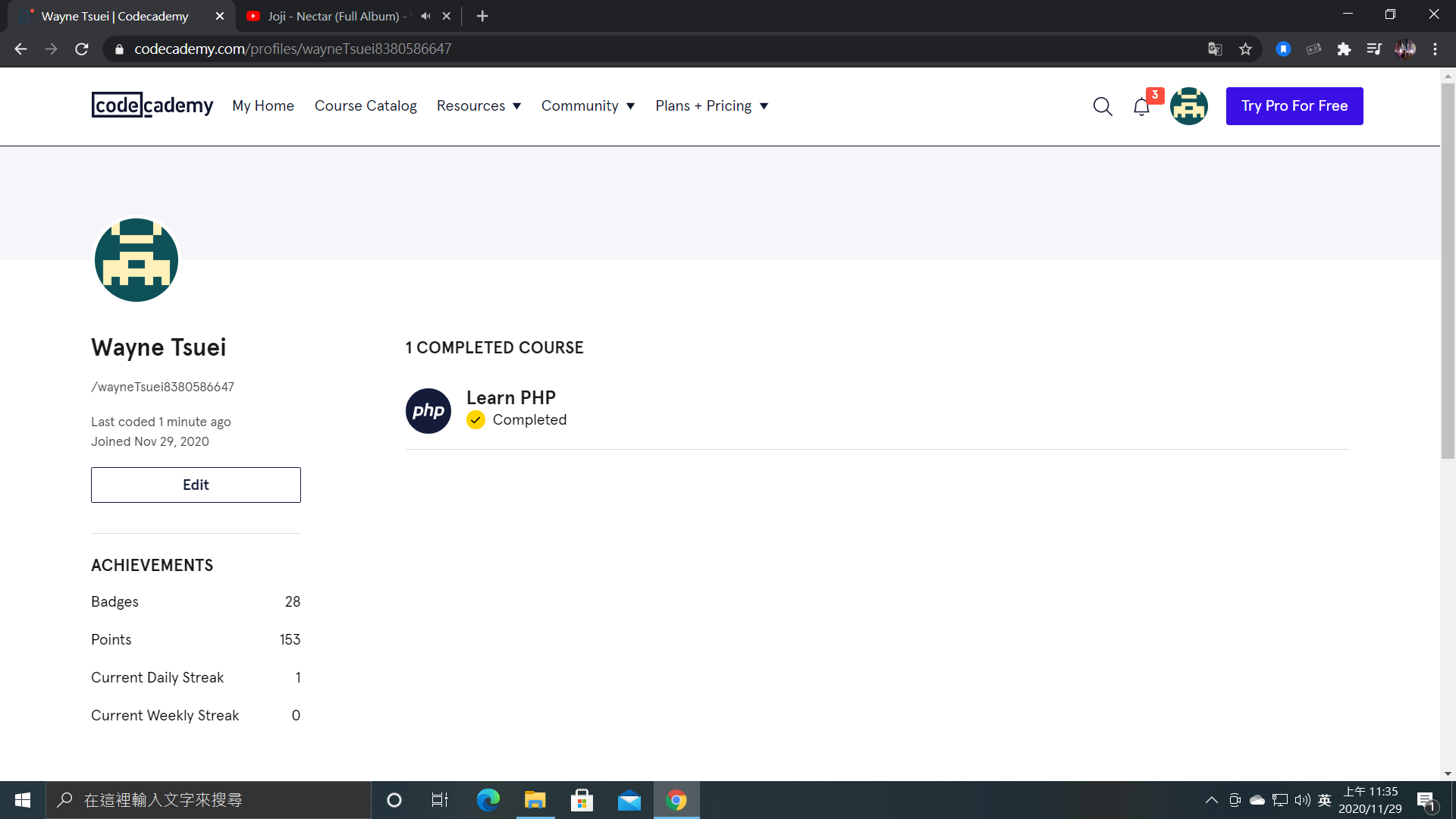Reload the page

click(x=82, y=49)
